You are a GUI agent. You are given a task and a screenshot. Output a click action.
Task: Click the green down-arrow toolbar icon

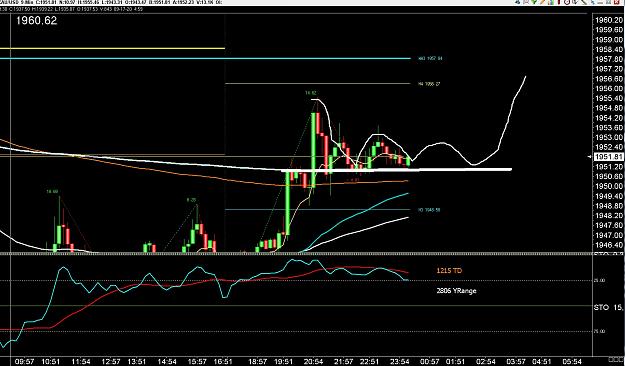tap(534, 2)
